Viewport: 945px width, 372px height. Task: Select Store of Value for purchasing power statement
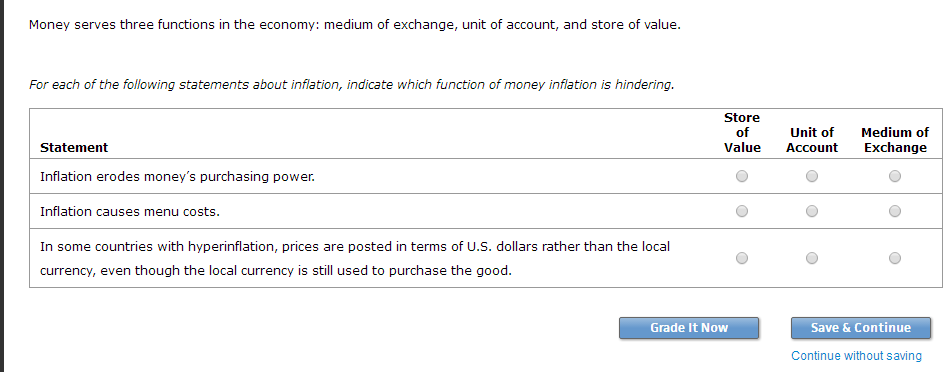742,176
